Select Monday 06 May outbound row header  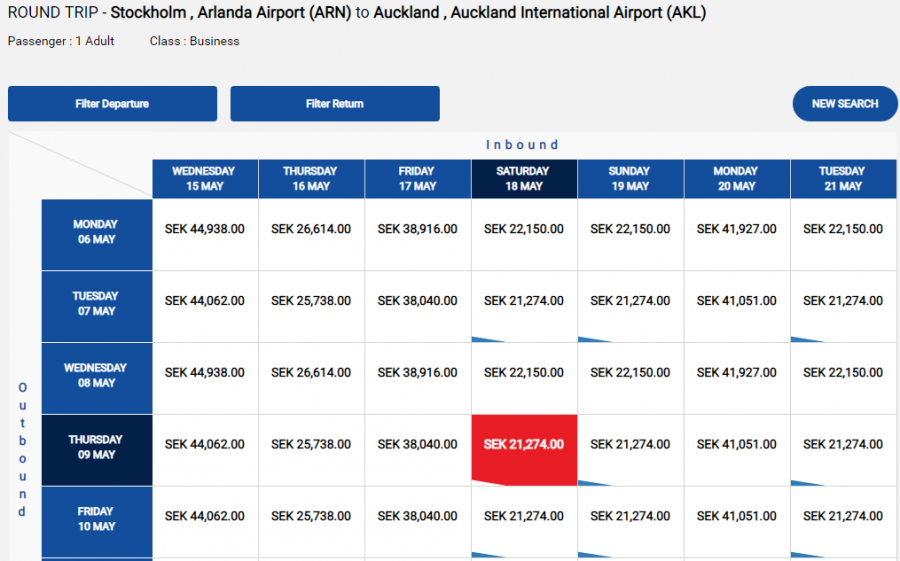coord(96,233)
